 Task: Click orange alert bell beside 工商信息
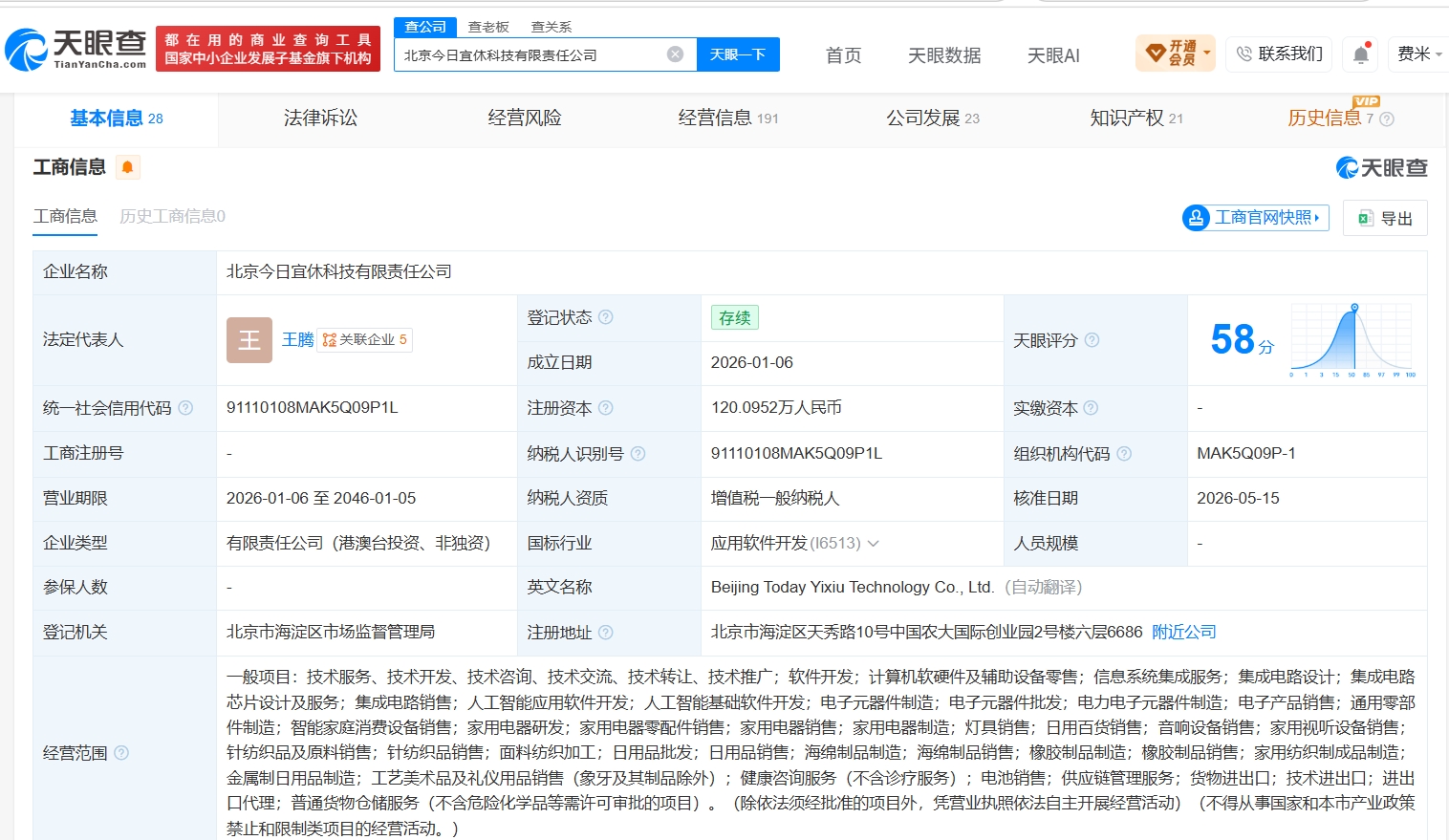tap(127, 167)
